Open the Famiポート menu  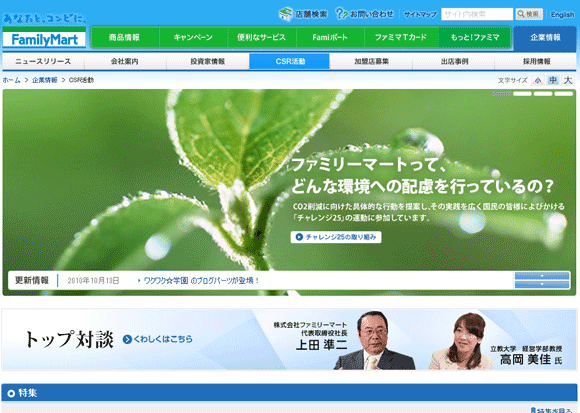330,37
